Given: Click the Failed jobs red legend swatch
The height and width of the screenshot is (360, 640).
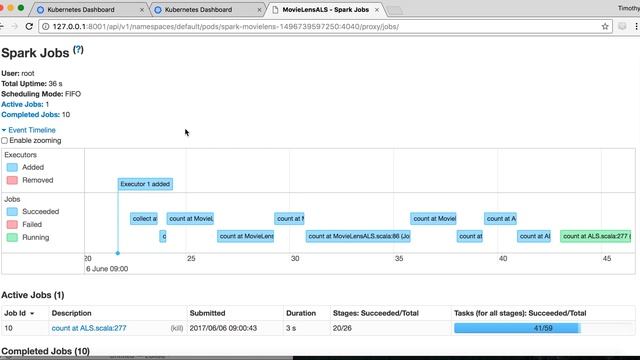Looking at the screenshot, I should click(x=12, y=224).
